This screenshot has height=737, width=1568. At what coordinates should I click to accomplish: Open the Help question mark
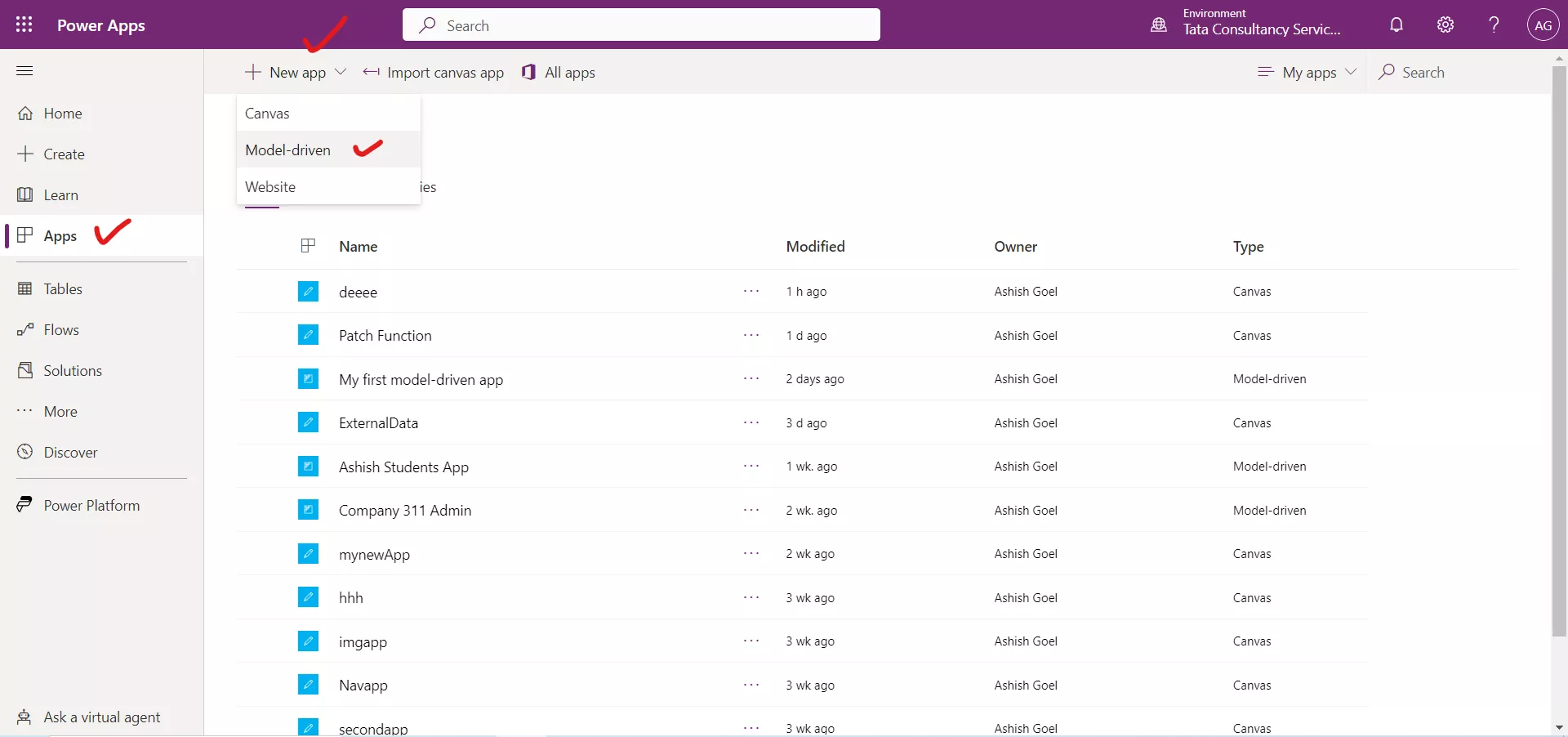point(1494,25)
